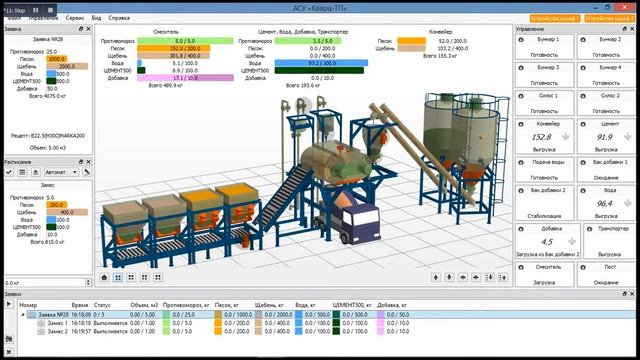Click the Бак добавки 2 control tile

544,203
